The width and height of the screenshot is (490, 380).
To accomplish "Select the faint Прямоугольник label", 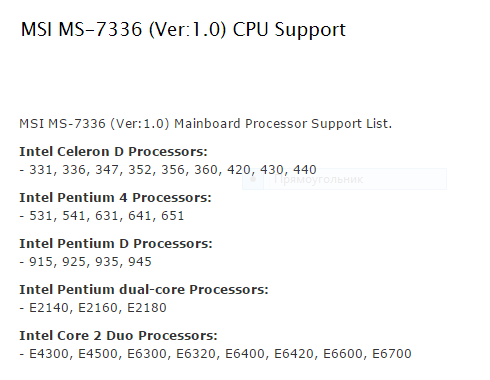I will [x=318, y=179].
